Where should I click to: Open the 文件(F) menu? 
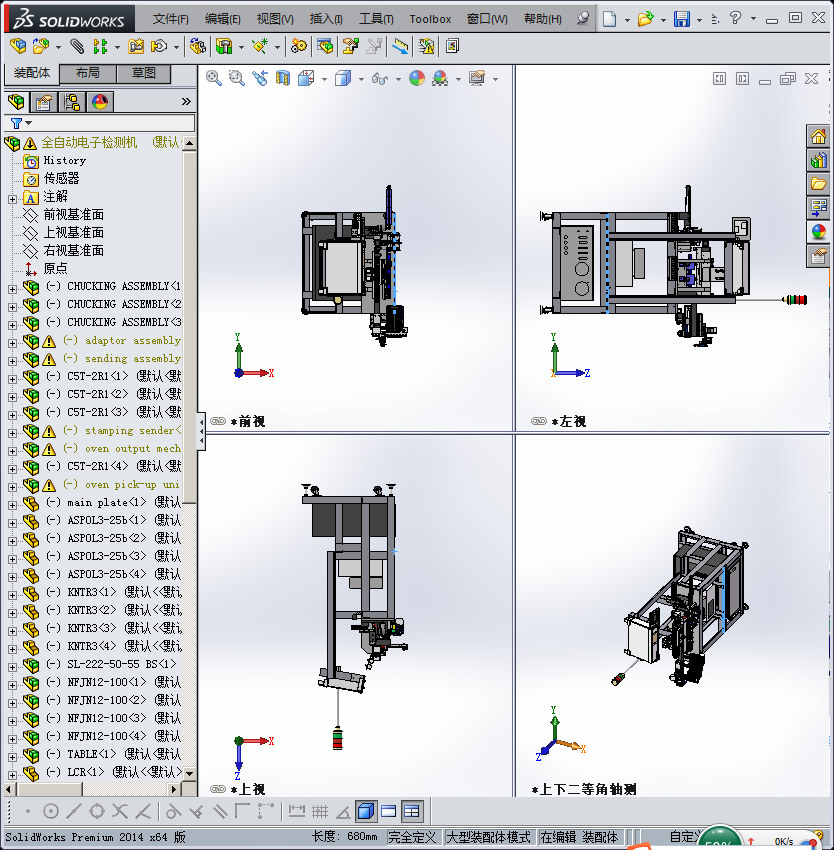click(x=171, y=19)
